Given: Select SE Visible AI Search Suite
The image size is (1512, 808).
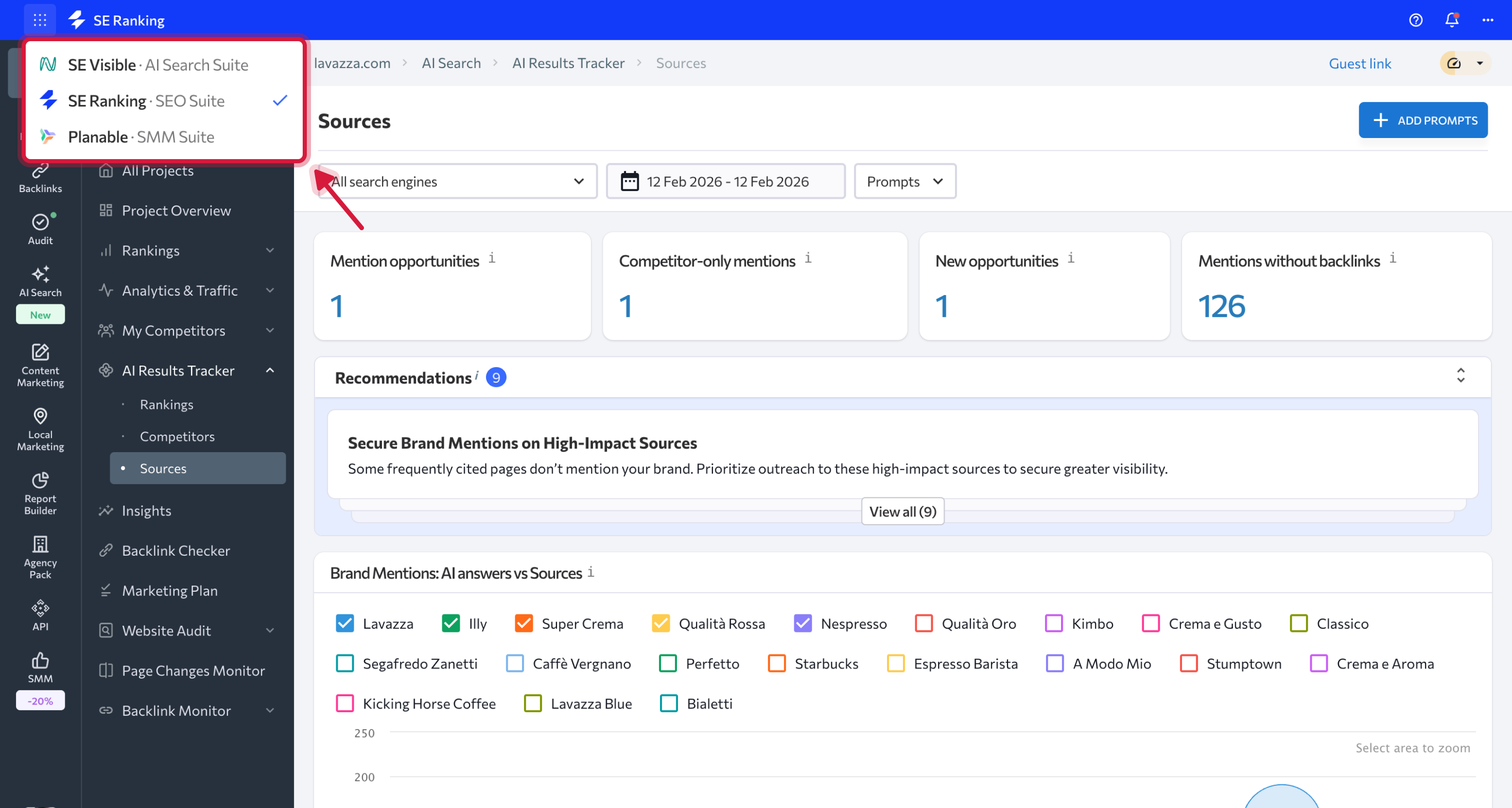Looking at the screenshot, I should click(x=159, y=64).
